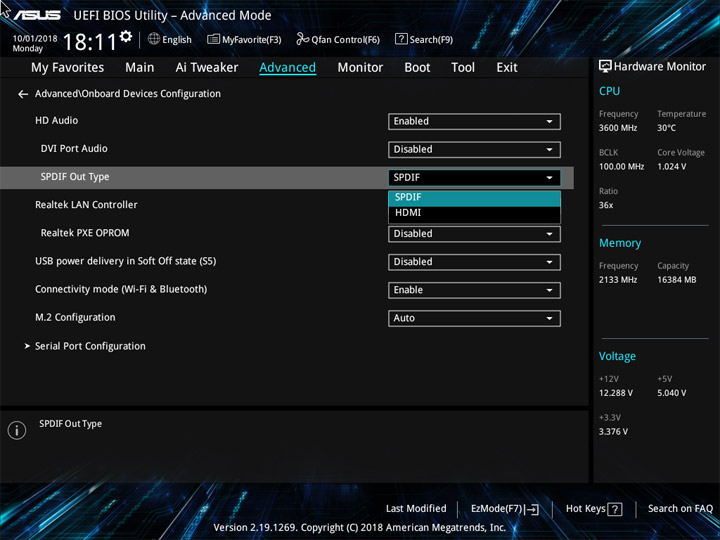Viewport: 720px width, 540px height.
Task: Switch to the Exit tab
Action: tap(507, 68)
